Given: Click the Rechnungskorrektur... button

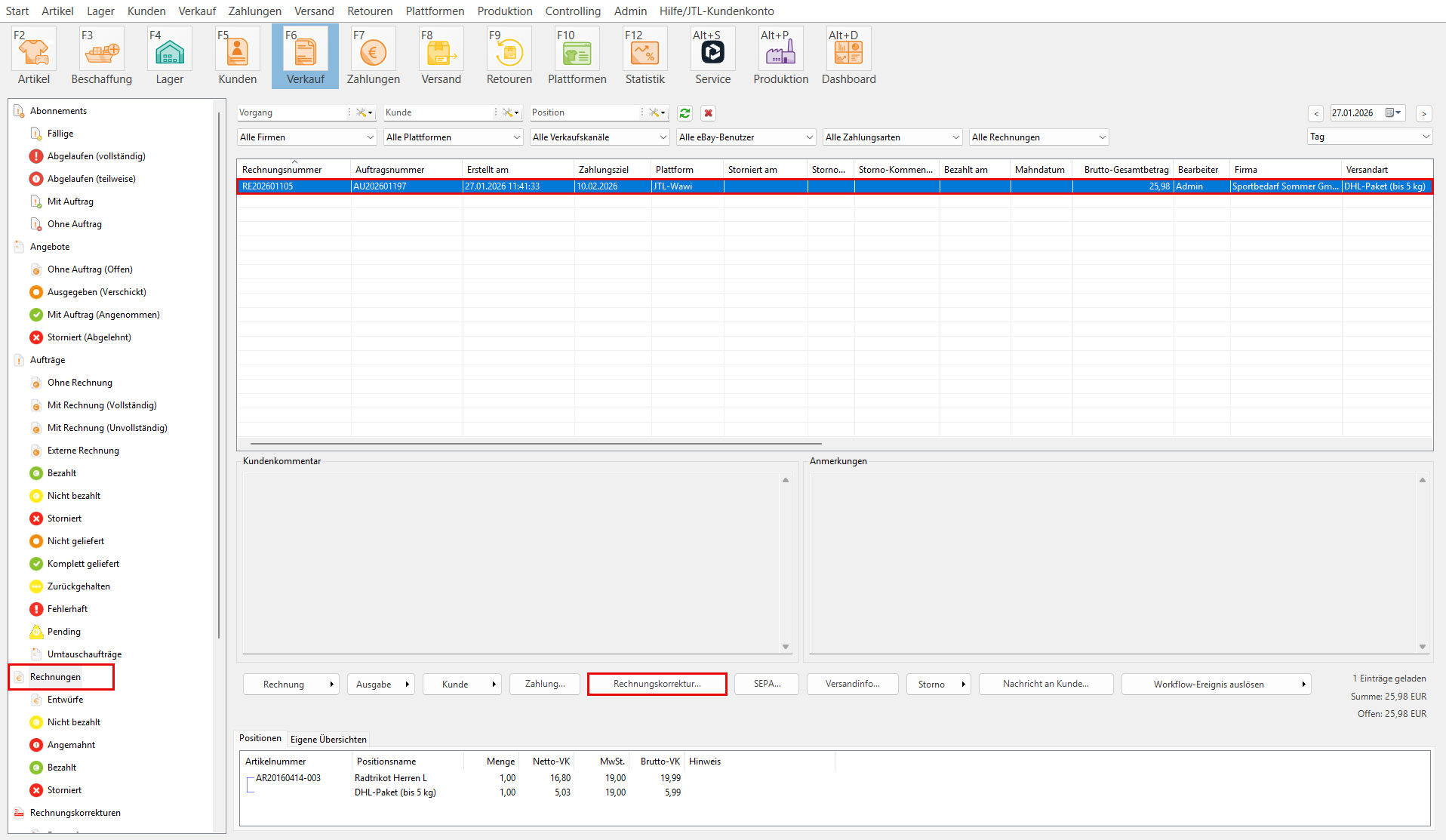Looking at the screenshot, I should (x=657, y=684).
